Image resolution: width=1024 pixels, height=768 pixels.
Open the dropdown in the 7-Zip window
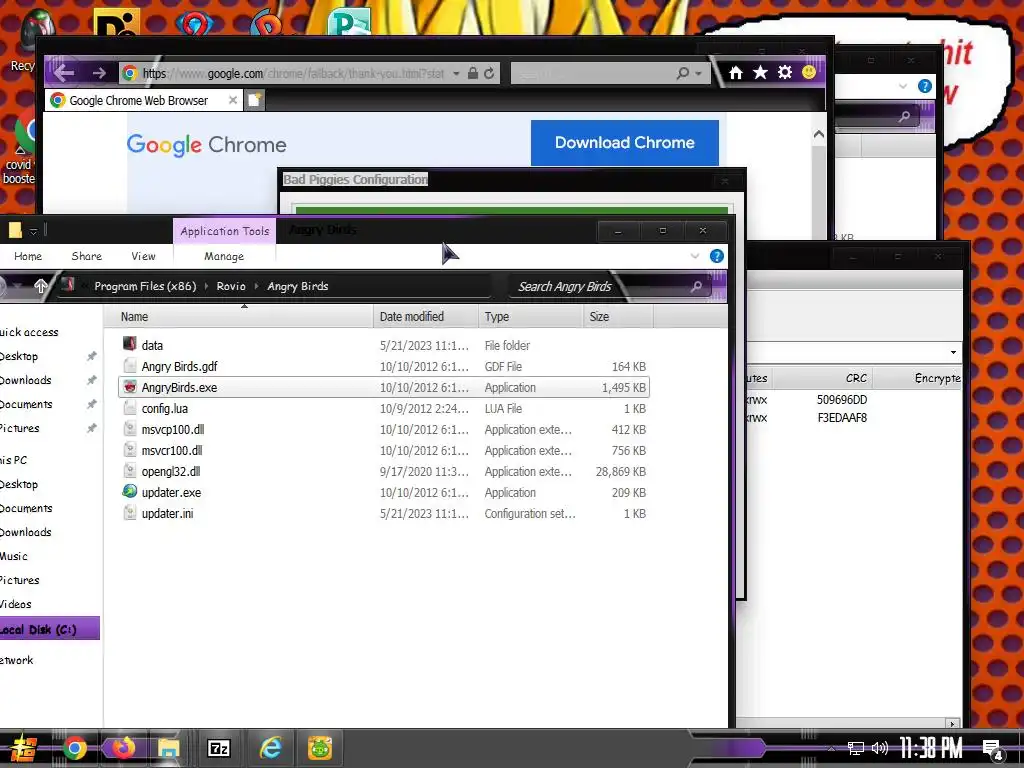[953, 352]
